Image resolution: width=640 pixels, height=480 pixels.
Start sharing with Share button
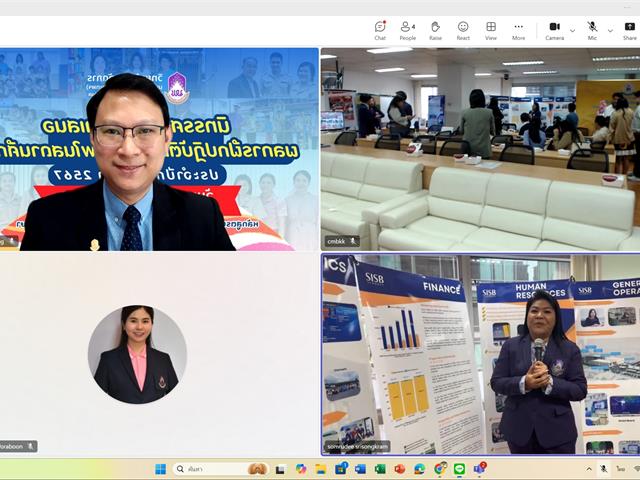(x=629, y=31)
